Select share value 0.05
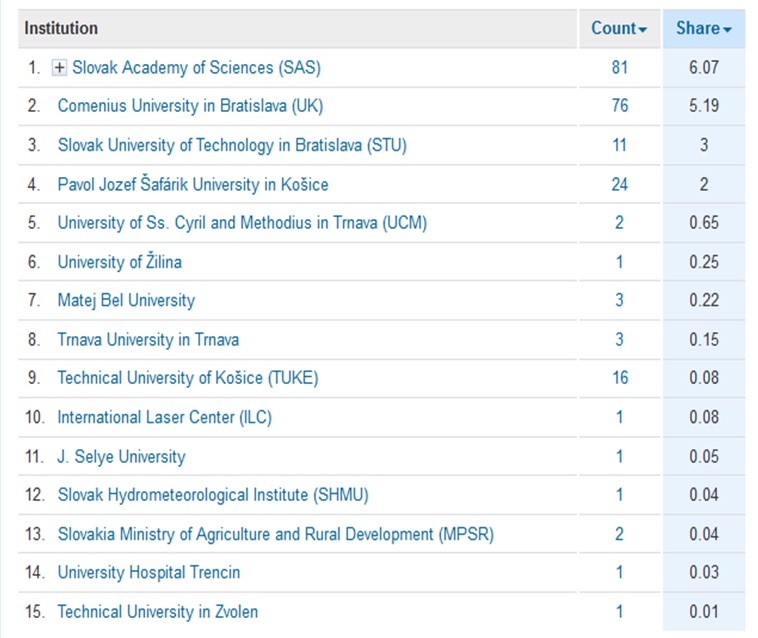Image resolution: width=758 pixels, height=638 pixels. coord(704,456)
